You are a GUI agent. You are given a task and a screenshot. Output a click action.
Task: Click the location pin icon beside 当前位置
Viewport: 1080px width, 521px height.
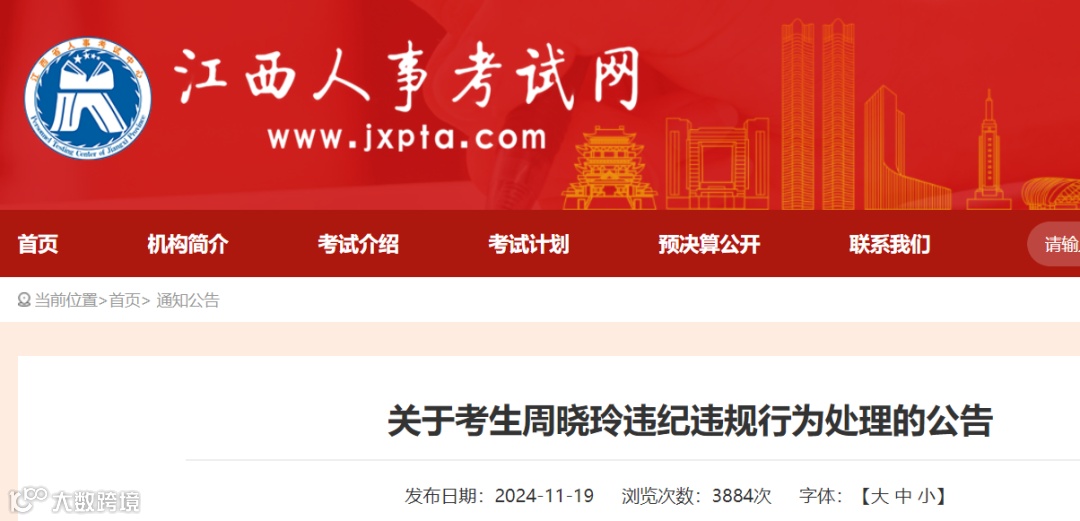(24, 300)
